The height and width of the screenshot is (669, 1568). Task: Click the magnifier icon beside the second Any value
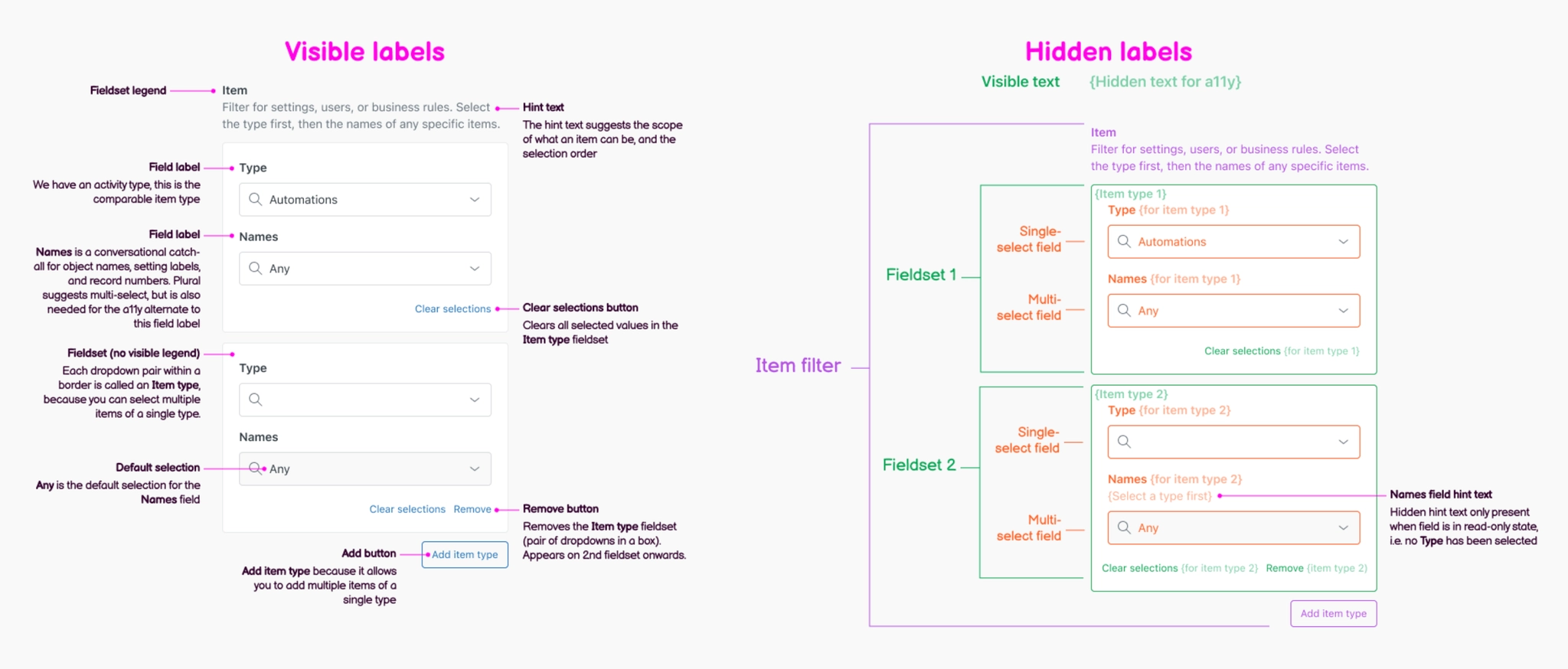point(256,468)
